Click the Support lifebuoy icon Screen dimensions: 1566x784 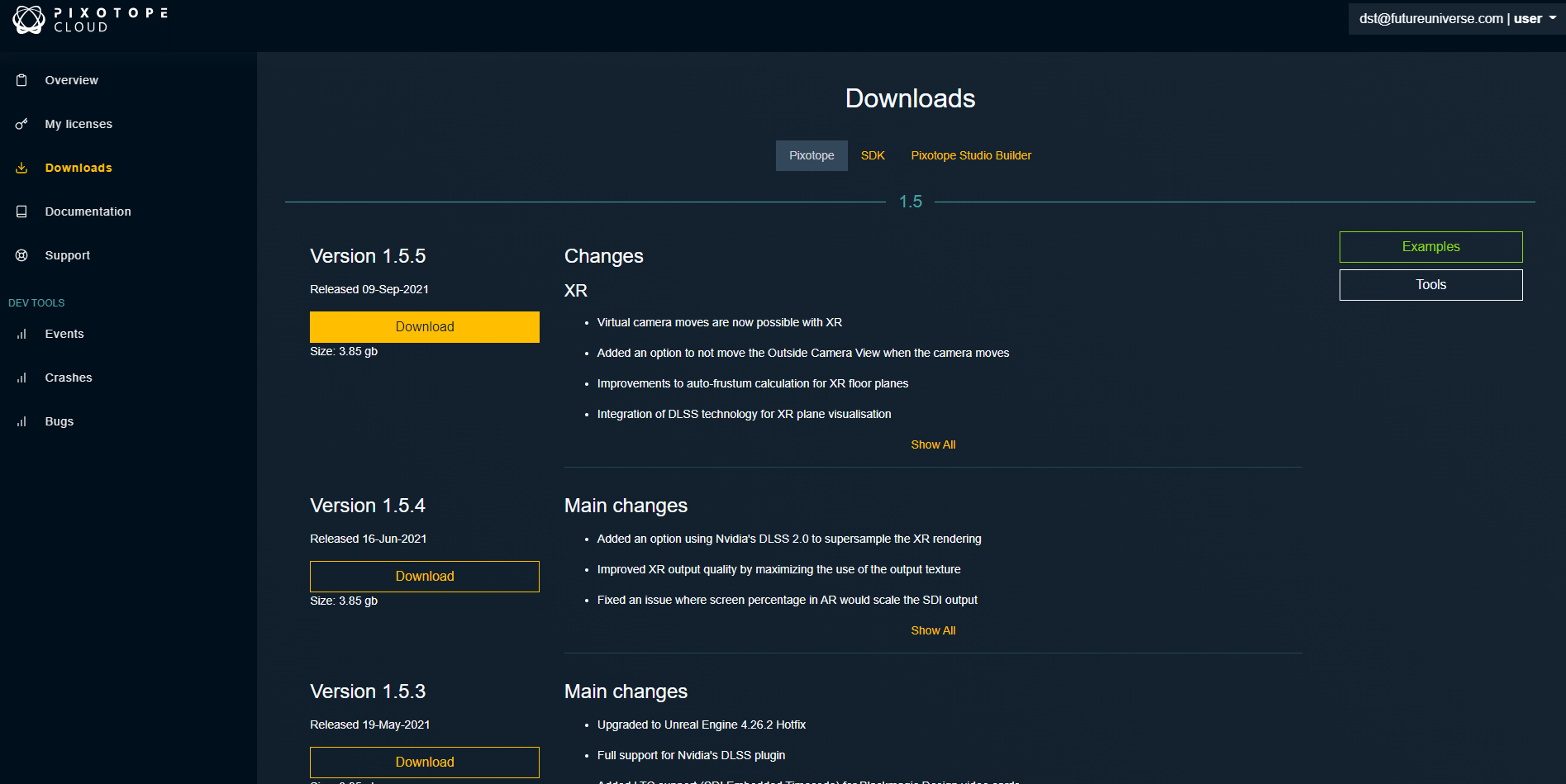(x=21, y=255)
